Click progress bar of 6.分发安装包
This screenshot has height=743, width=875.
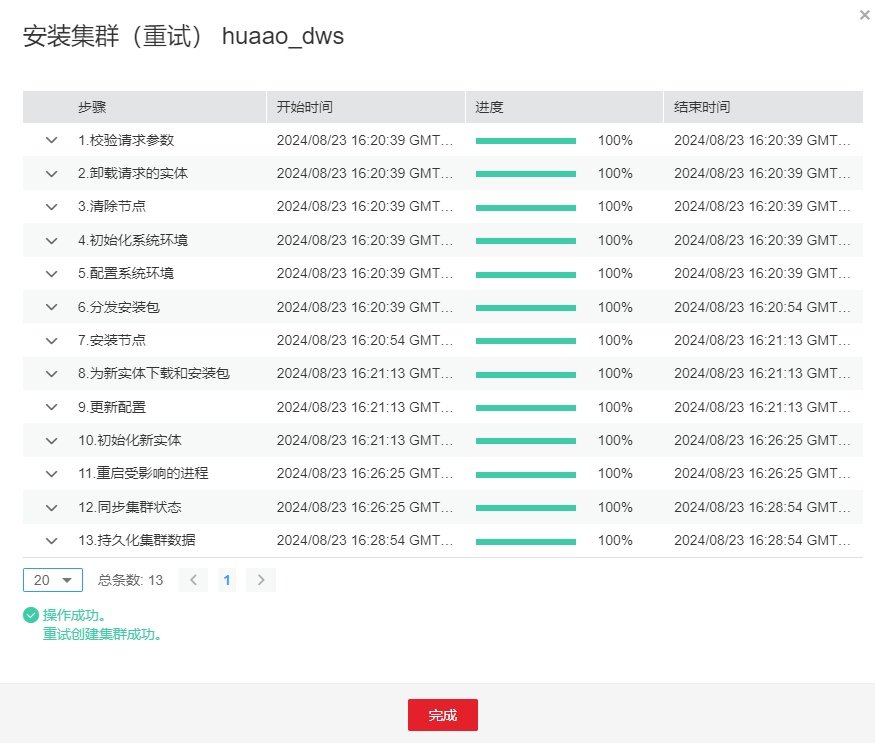[526, 308]
